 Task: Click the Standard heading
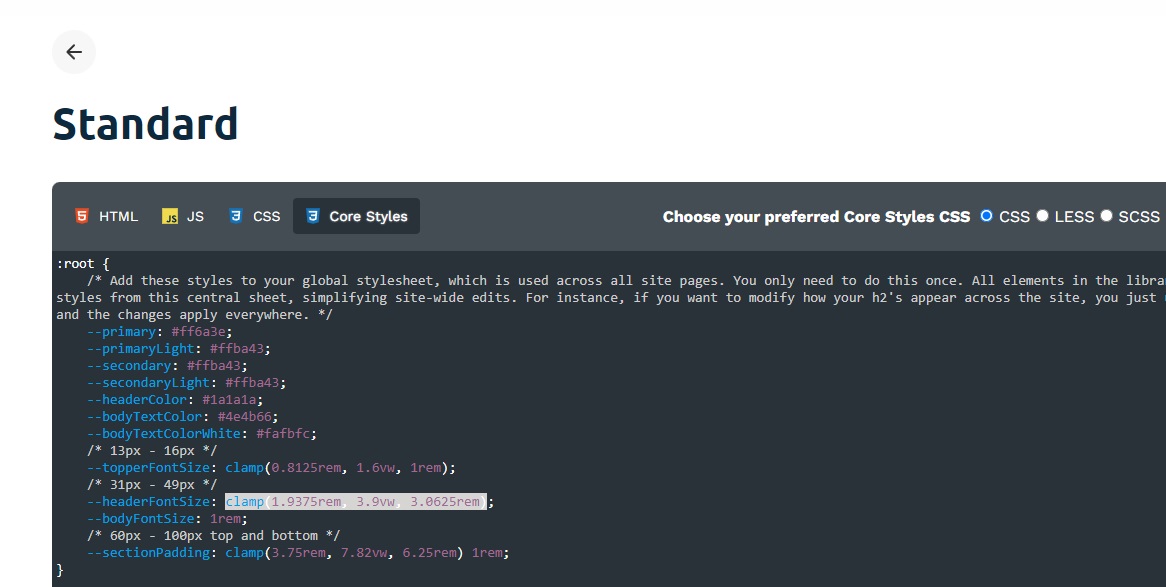[x=145, y=124]
